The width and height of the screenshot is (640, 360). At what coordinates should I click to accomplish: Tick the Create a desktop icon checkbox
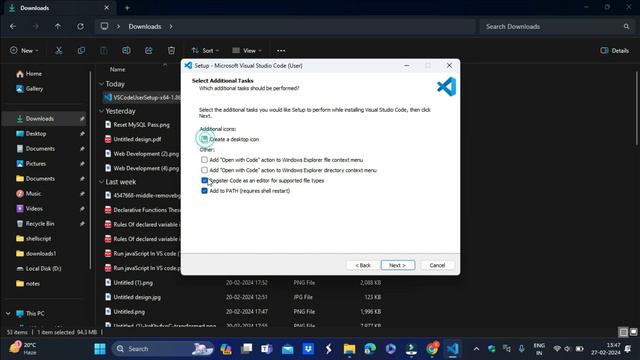click(x=204, y=139)
